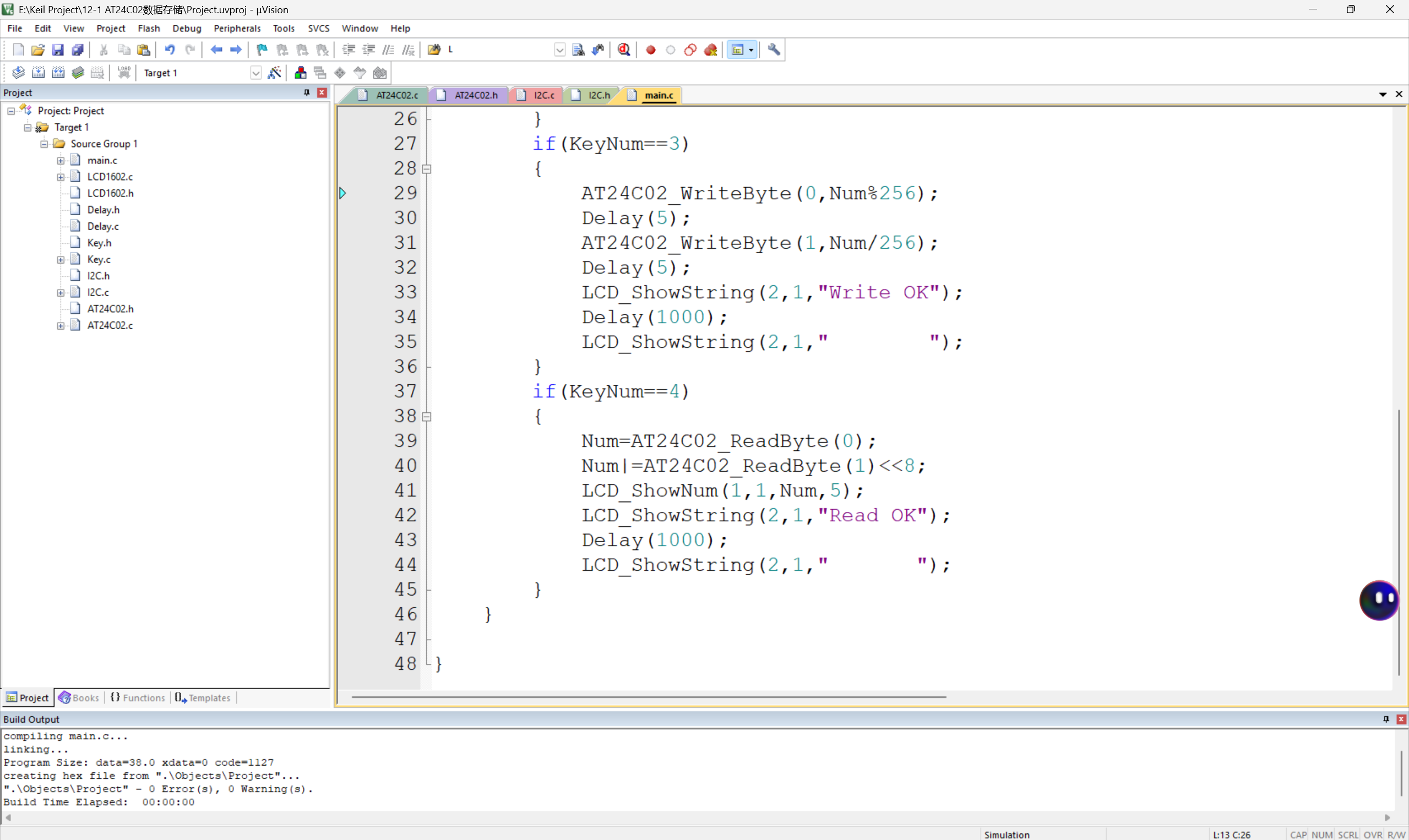Open the Peripherals menu
Image resolution: width=1409 pixels, height=840 pixels.
[x=237, y=28]
